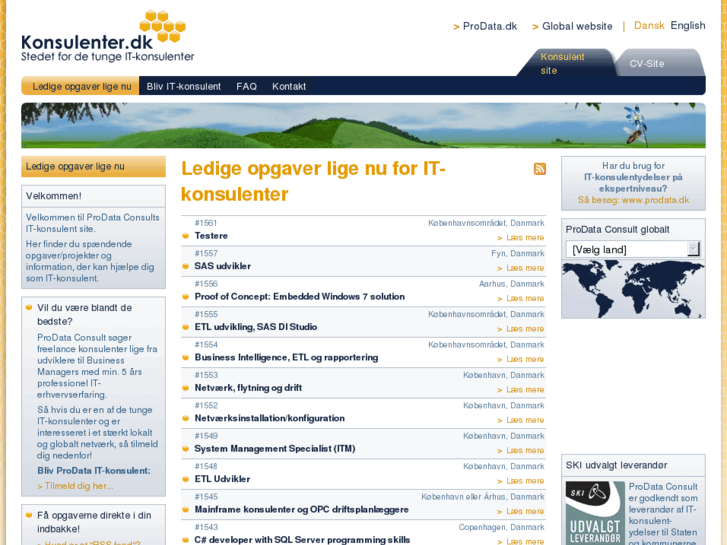Screen dimensions: 727x545
Task: Open ETL udvikling, SAS DI Studio job
Action: (x=256, y=327)
